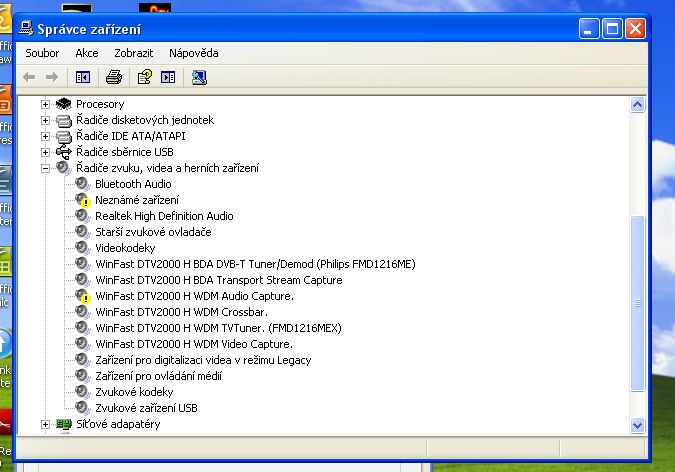Click speaker icon beside Zařízení pro ovládání médií
This screenshot has height=472, width=675.
point(82,376)
